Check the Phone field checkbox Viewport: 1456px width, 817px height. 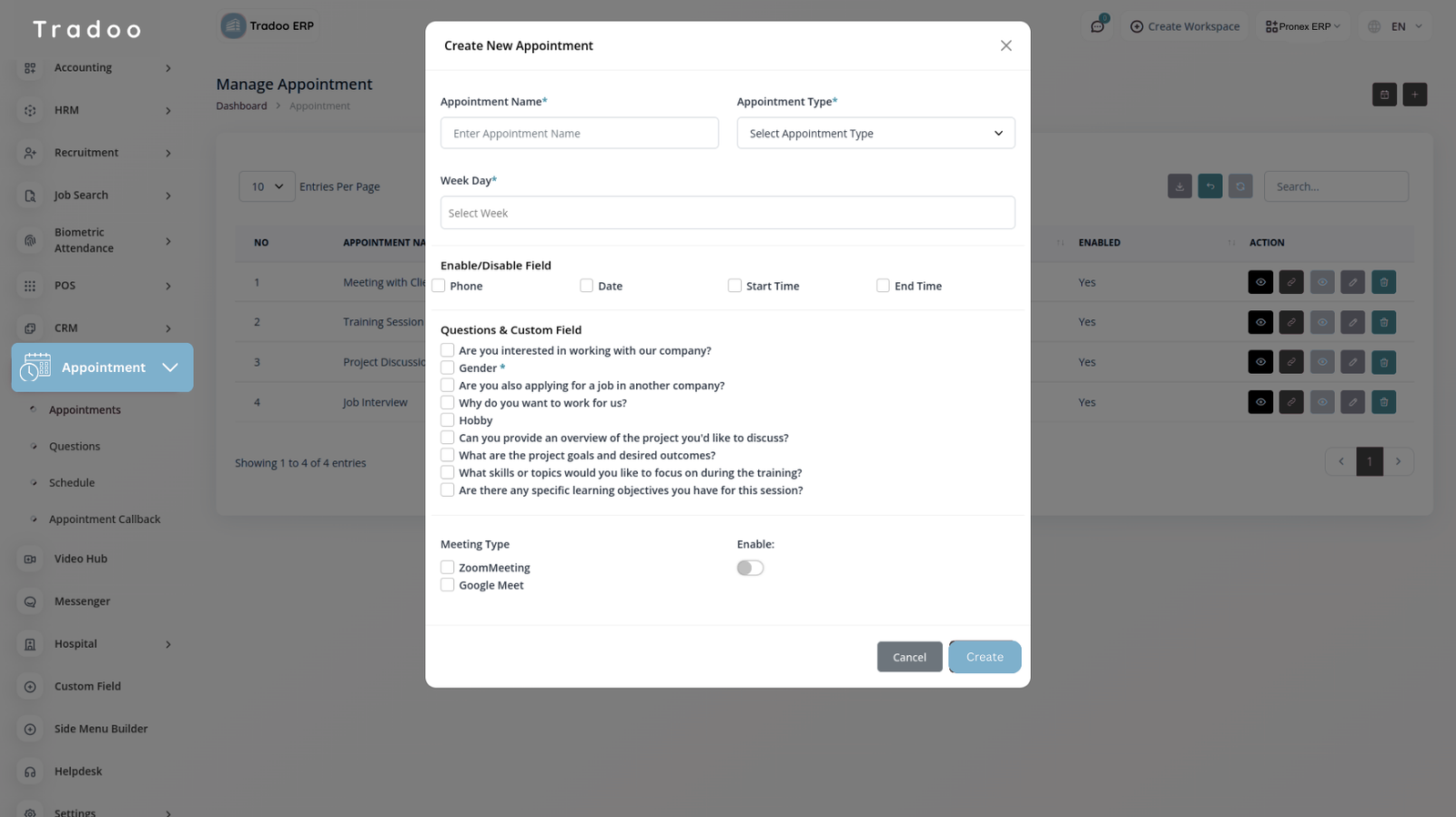(439, 286)
